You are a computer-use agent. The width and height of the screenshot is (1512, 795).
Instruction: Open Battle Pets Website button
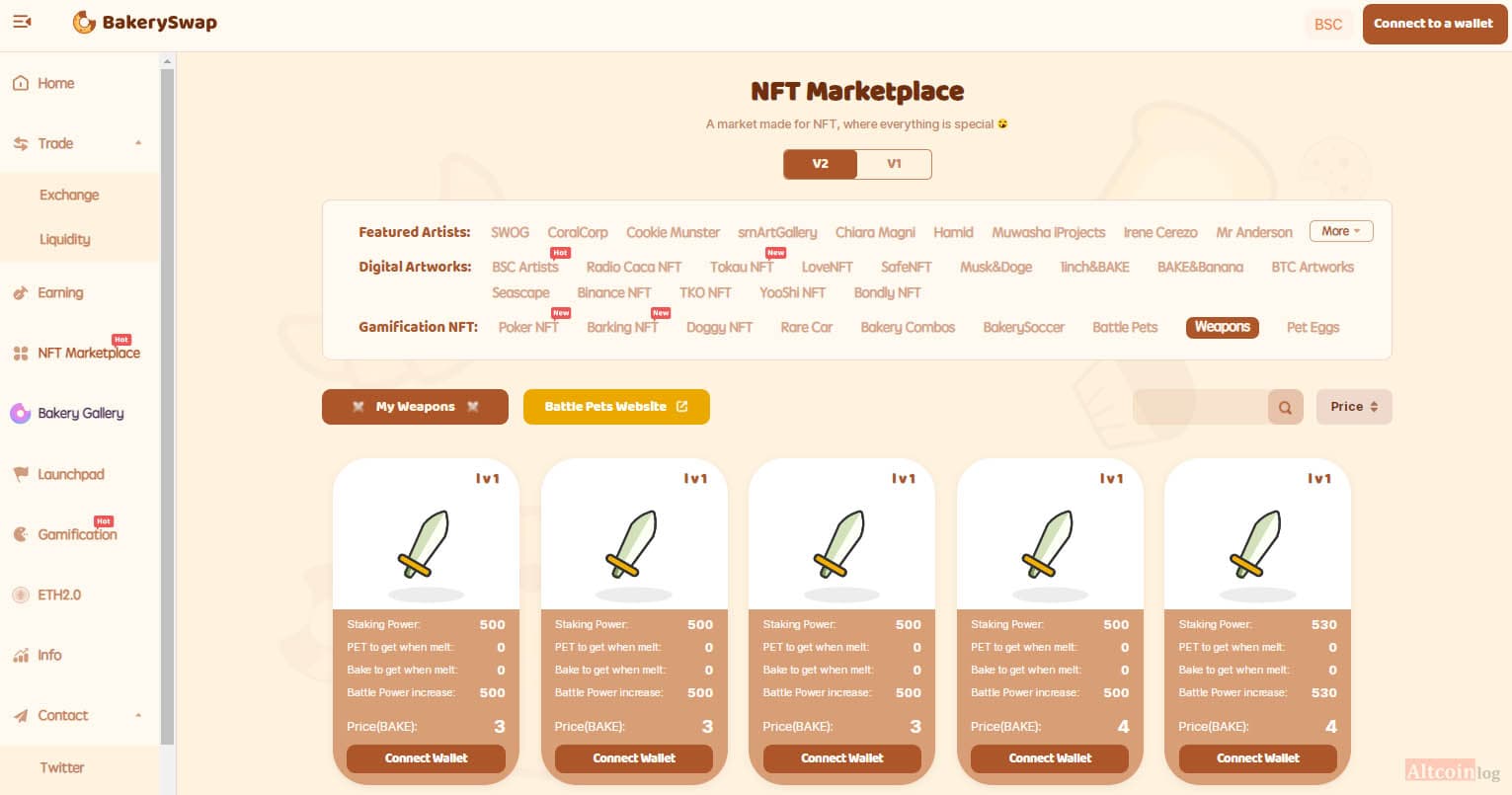616,407
